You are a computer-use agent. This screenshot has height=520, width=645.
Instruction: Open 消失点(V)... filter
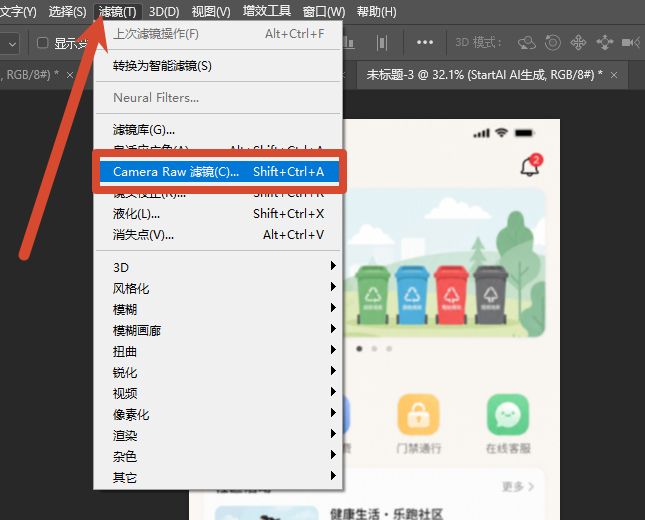click(x=218, y=235)
